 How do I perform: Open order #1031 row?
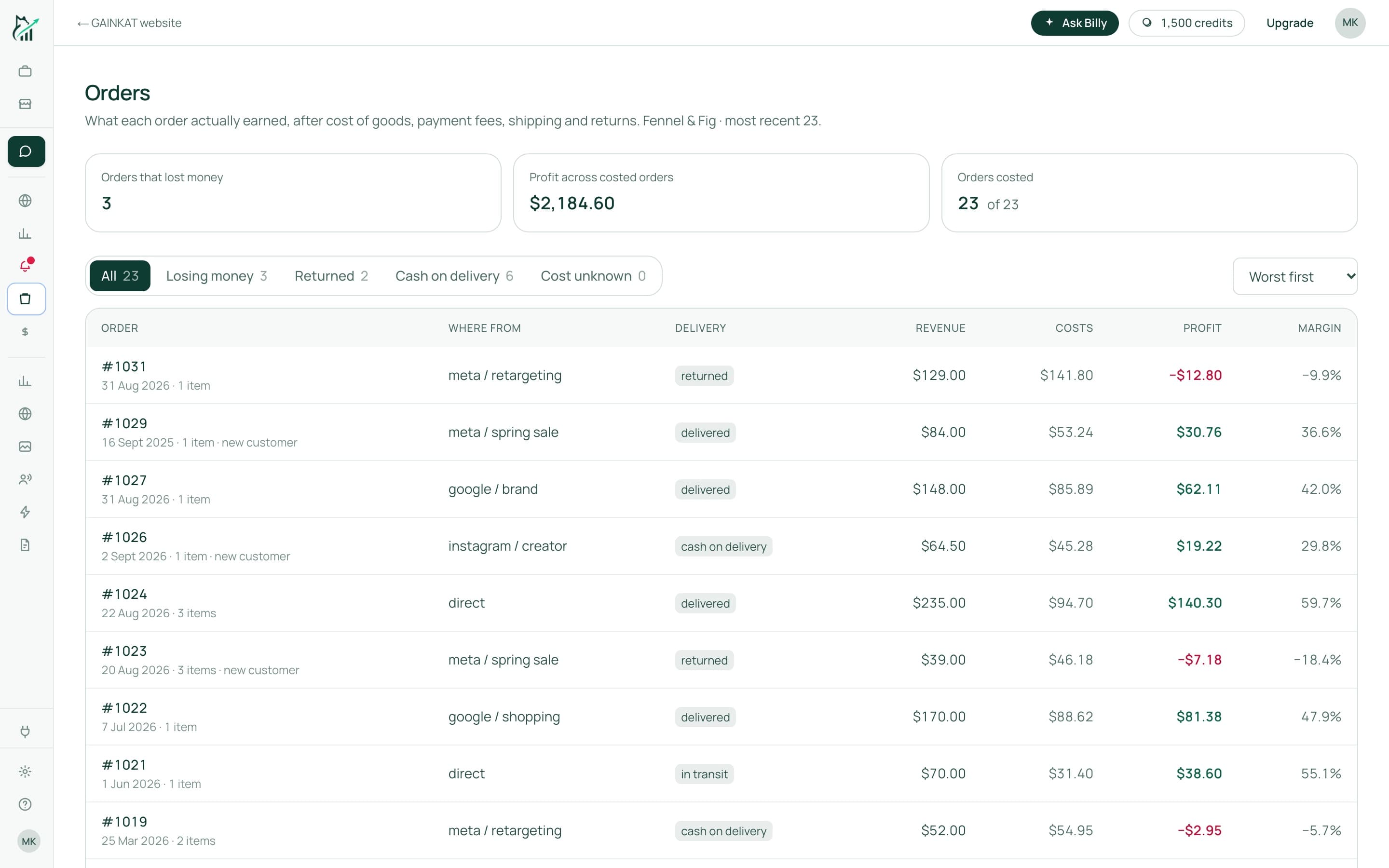coord(721,376)
